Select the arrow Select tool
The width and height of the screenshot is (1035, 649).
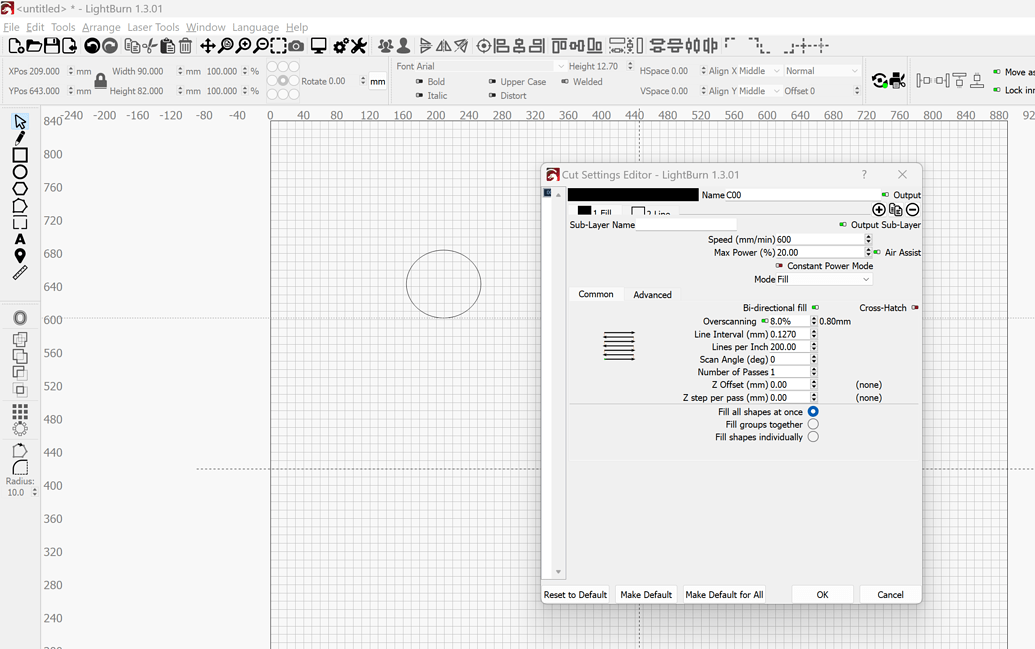[x=20, y=121]
